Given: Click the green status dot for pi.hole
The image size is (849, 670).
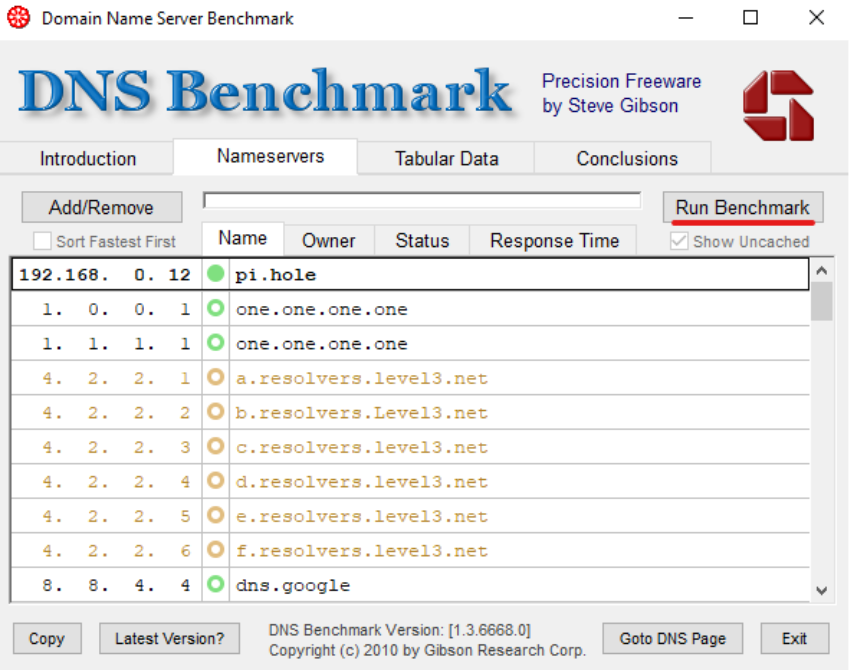Looking at the screenshot, I should pos(215,274).
